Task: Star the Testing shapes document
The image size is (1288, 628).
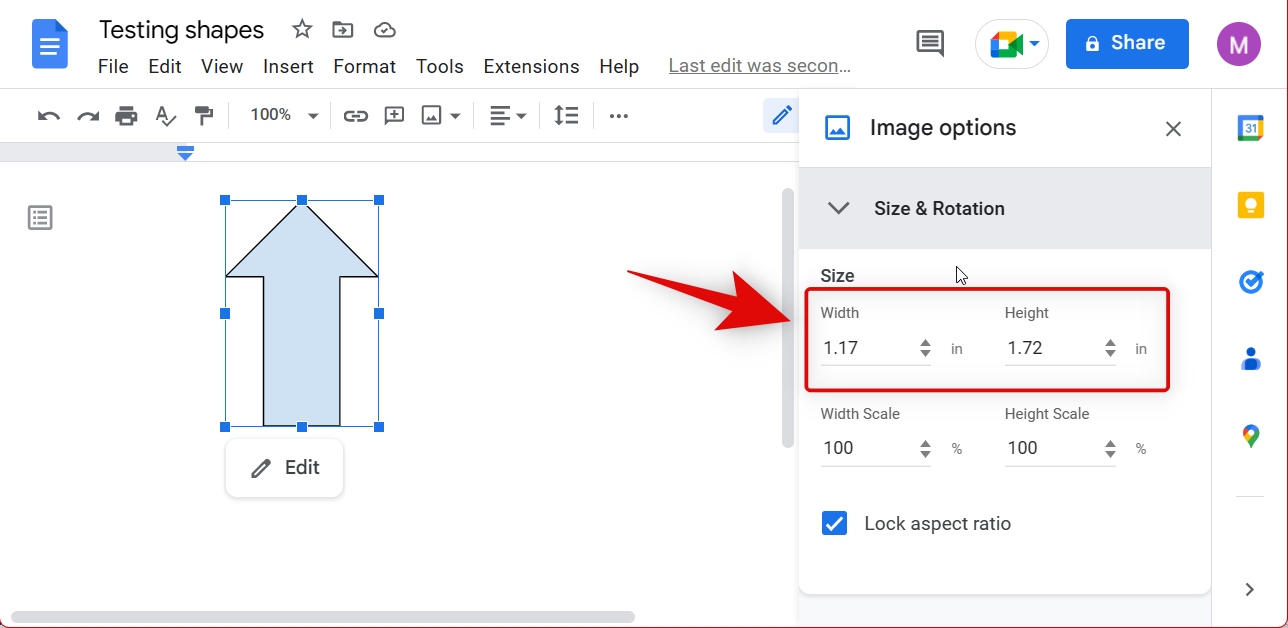Action: tap(302, 30)
